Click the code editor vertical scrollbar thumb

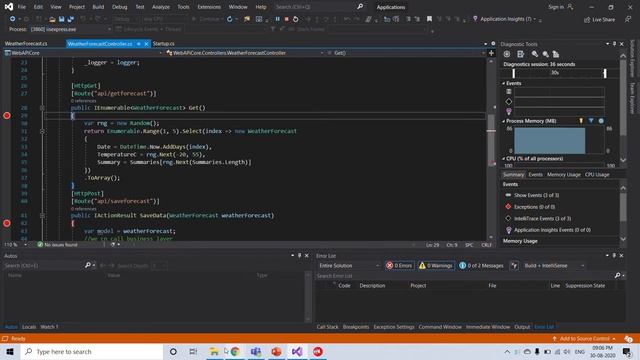click(x=491, y=141)
